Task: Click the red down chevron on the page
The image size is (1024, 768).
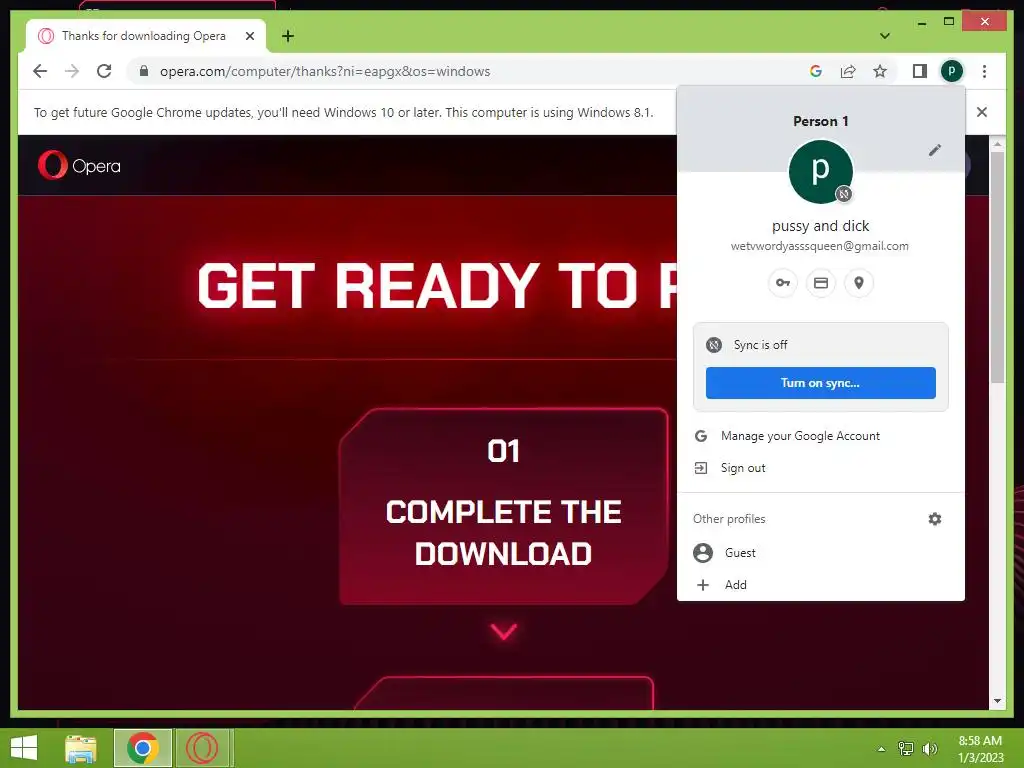Action: pyautogui.click(x=504, y=631)
